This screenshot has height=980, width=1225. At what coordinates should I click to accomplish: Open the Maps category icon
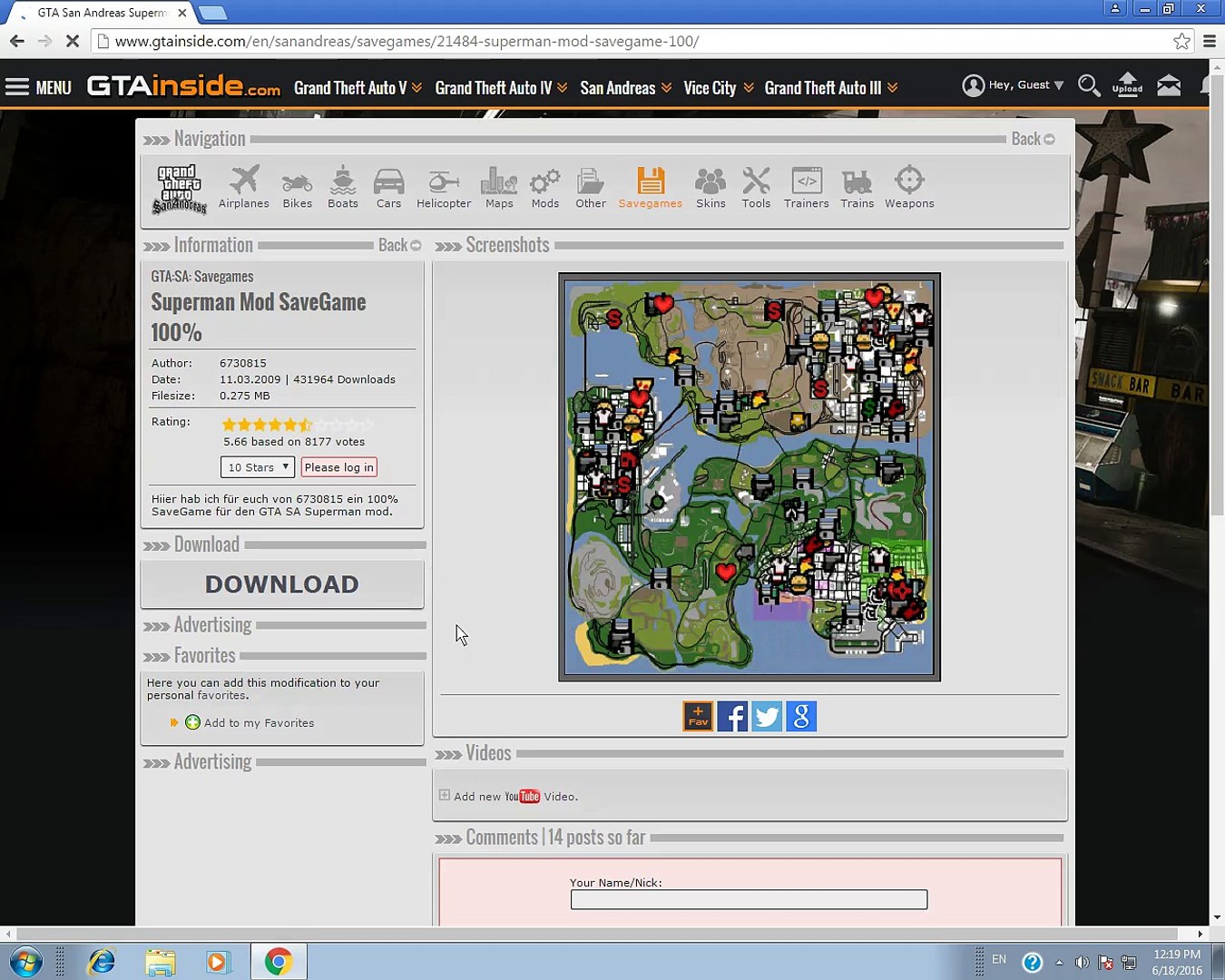(x=499, y=188)
